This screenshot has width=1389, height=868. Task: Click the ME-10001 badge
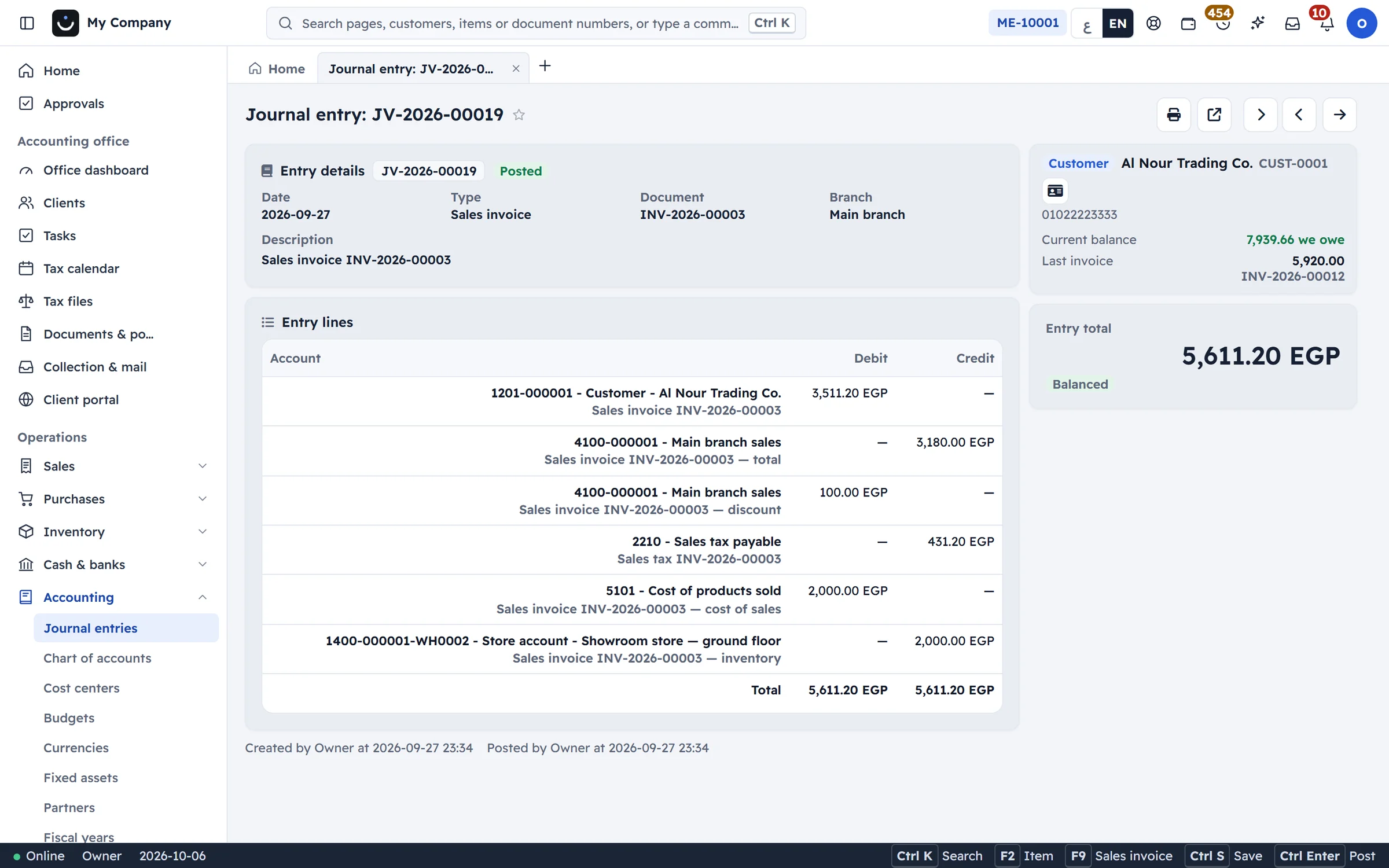pyautogui.click(x=1028, y=23)
